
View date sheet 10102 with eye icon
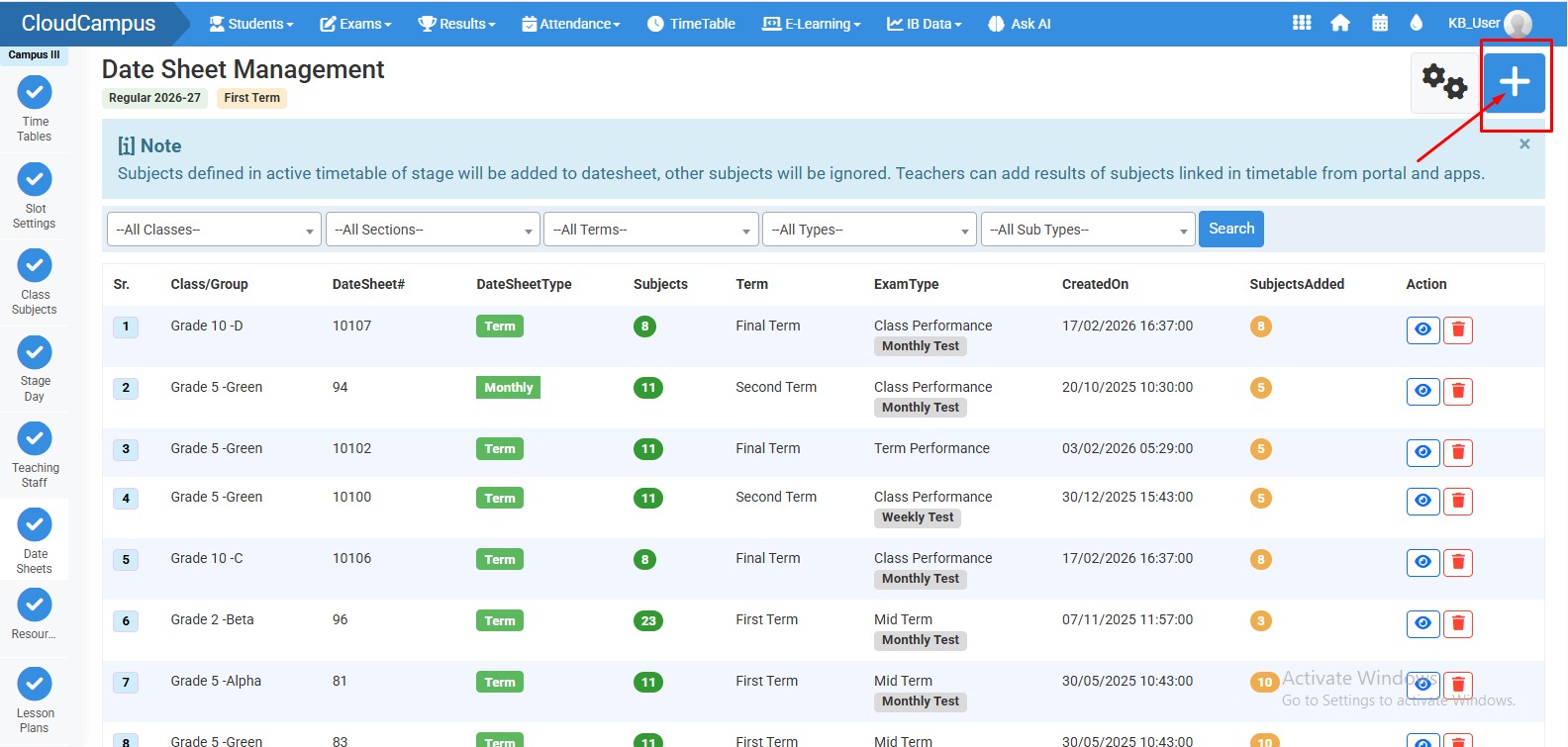(x=1422, y=452)
